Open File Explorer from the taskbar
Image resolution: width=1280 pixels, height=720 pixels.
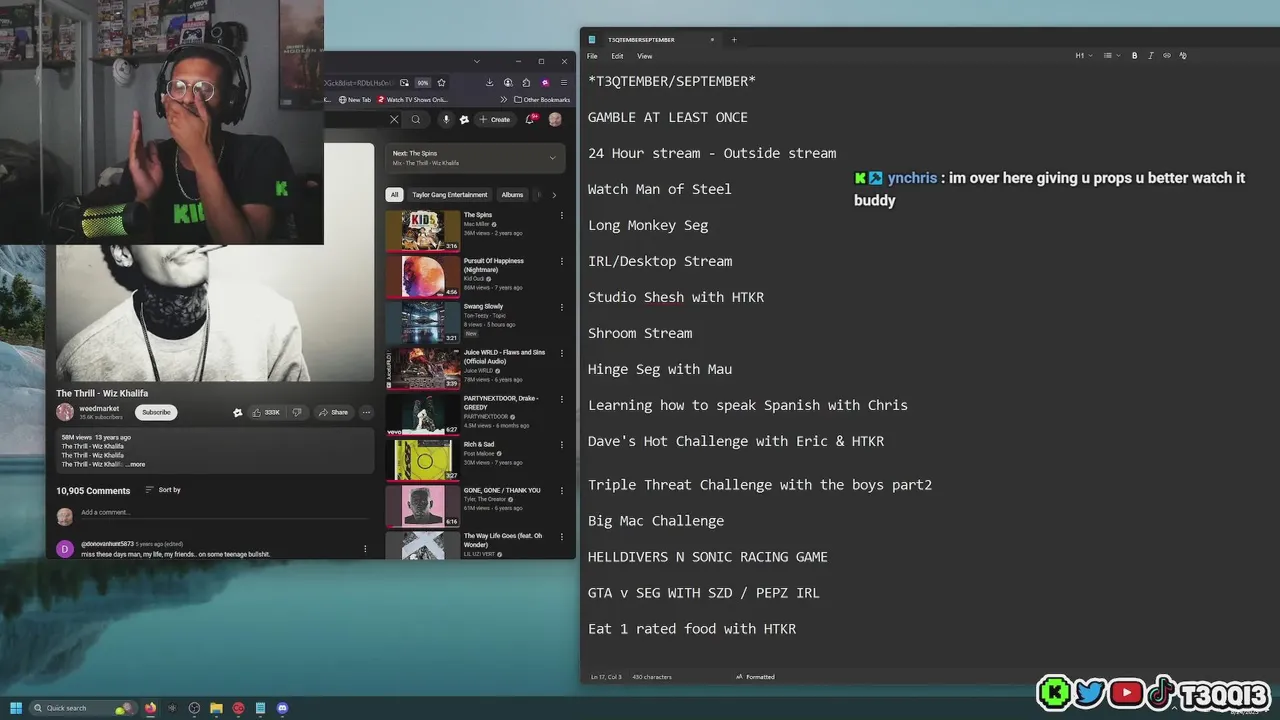click(x=216, y=708)
